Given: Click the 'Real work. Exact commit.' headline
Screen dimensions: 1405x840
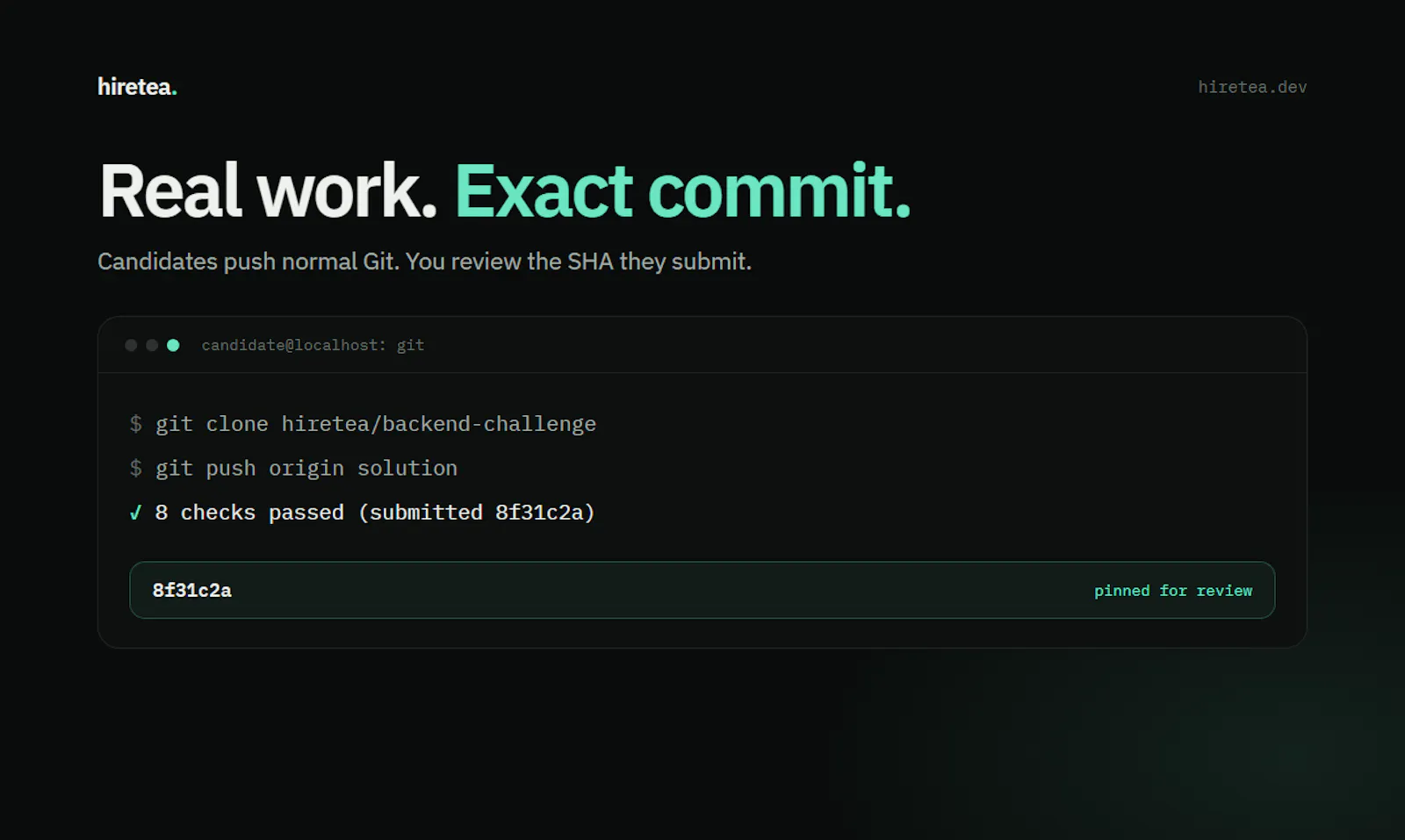Looking at the screenshot, I should (x=505, y=190).
